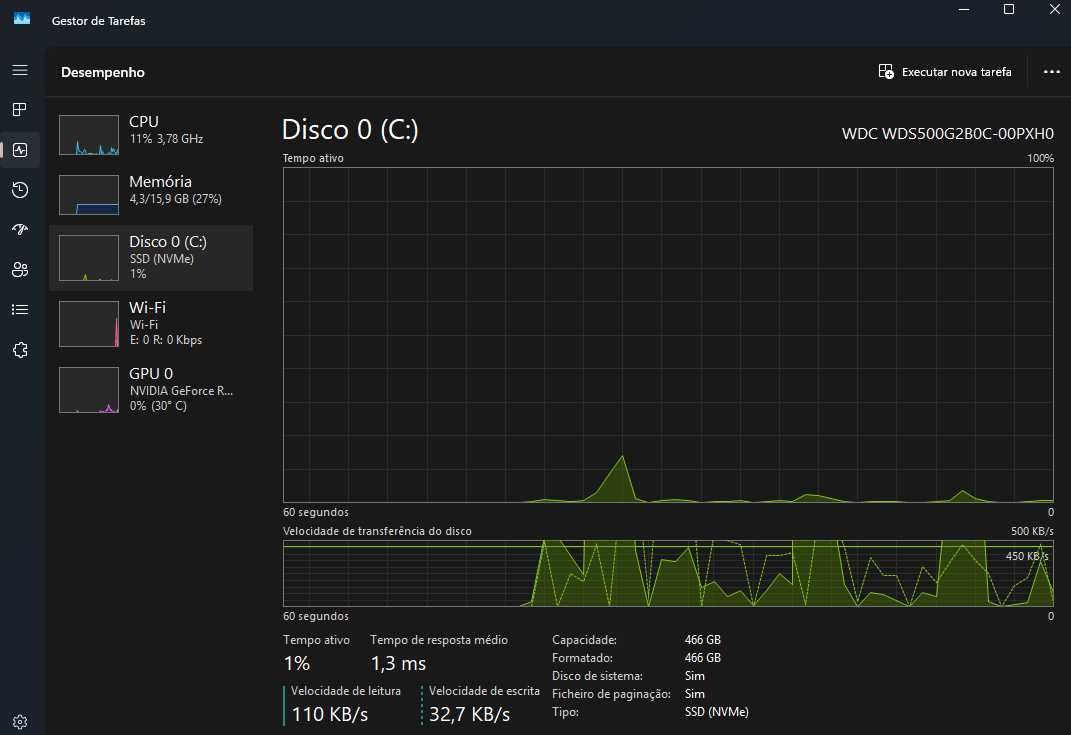
Task: Click the Ficheiro de paginação label
Action: (x=611, y=694)
